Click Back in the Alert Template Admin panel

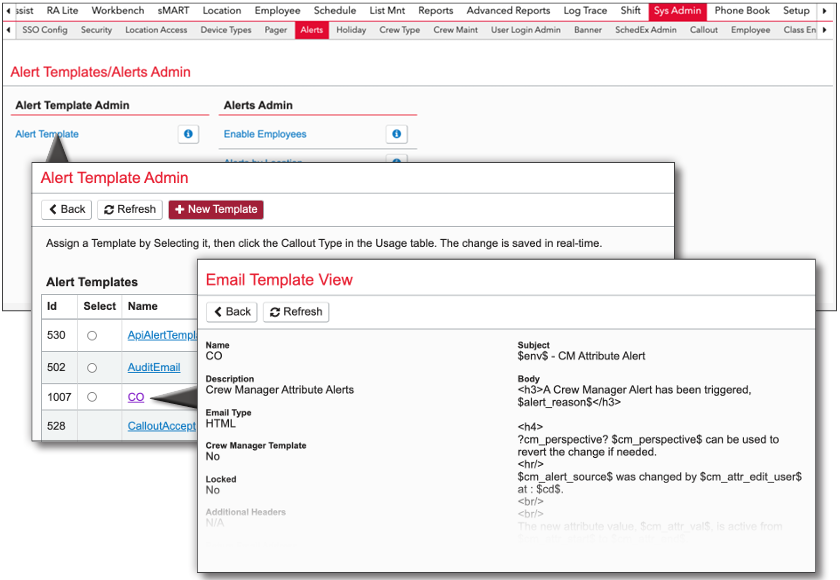pyautogui.click(x=67, y=209)
